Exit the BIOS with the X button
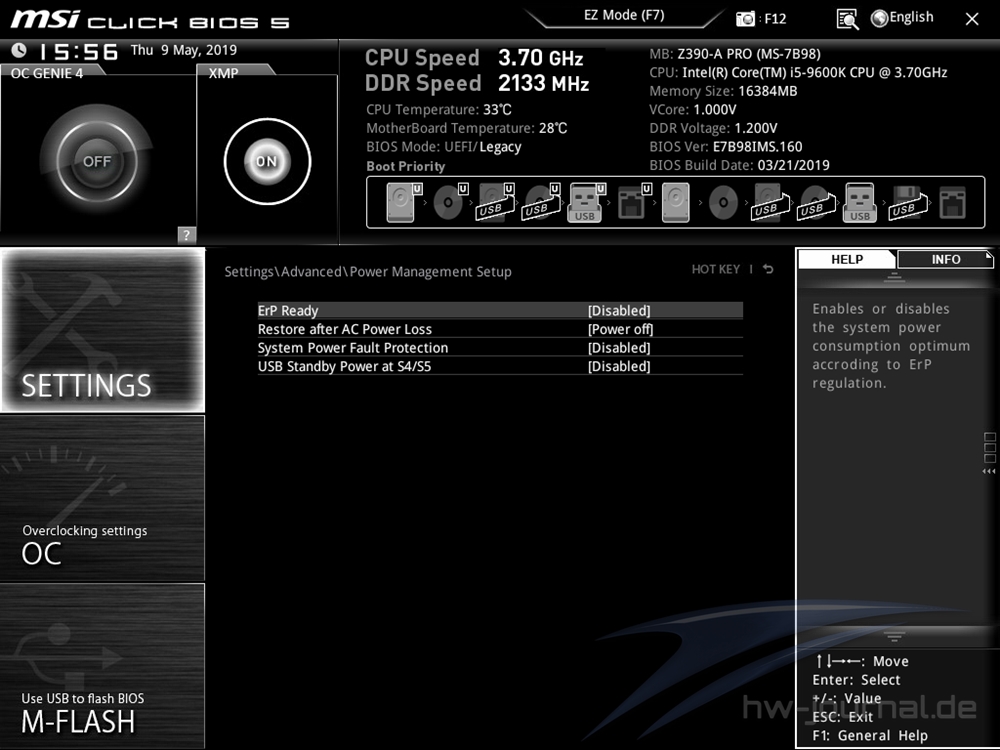1000x750 pixels. click(972, 19)
